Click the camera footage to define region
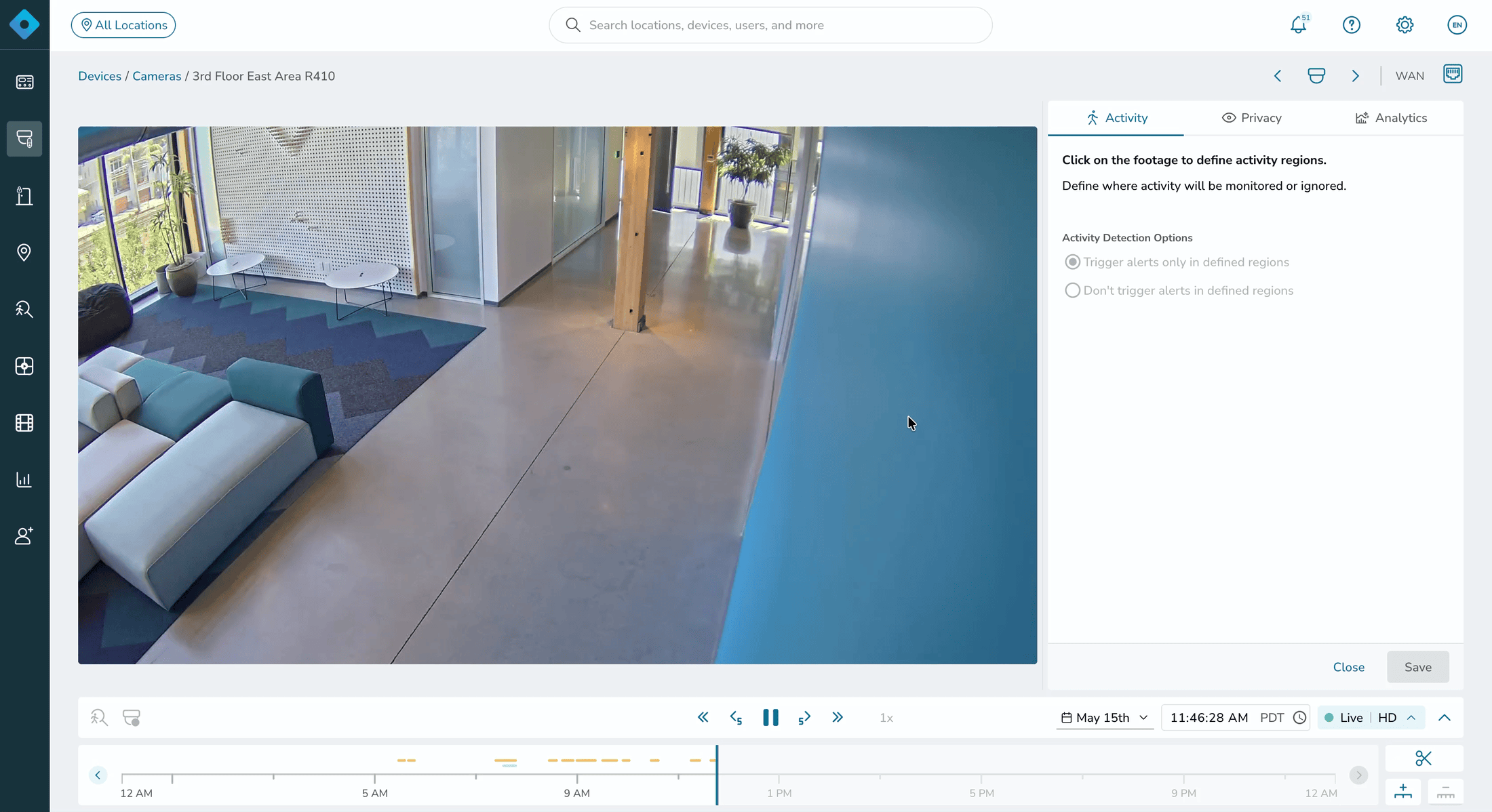The width and height of the screenshot is (1492, 812). coord(557,395)
